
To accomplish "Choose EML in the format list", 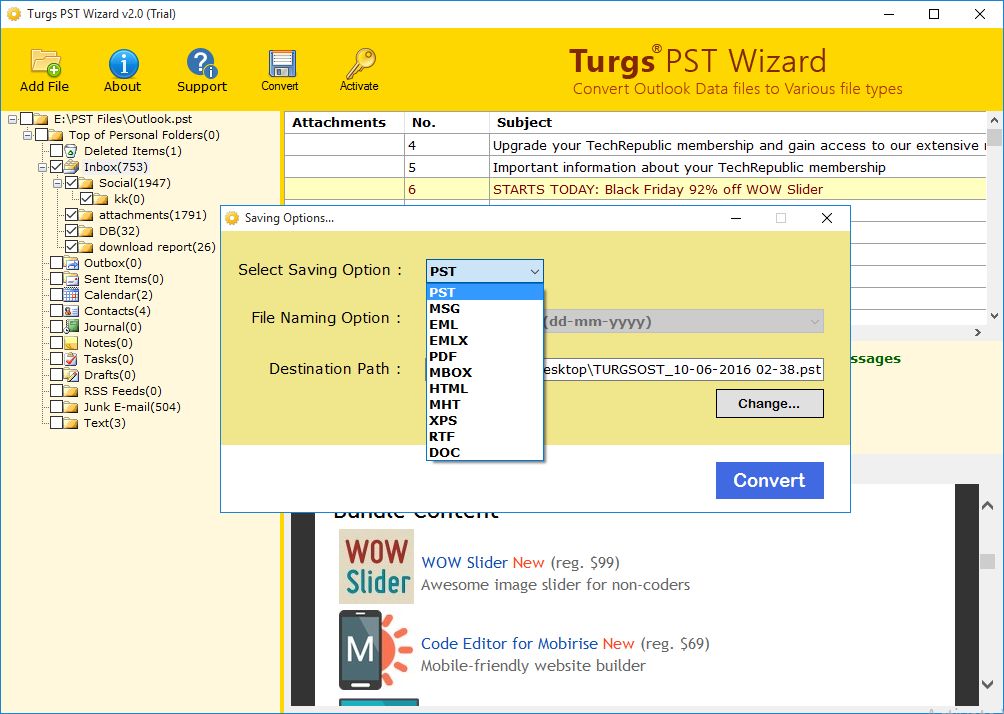I will [485, 325].
